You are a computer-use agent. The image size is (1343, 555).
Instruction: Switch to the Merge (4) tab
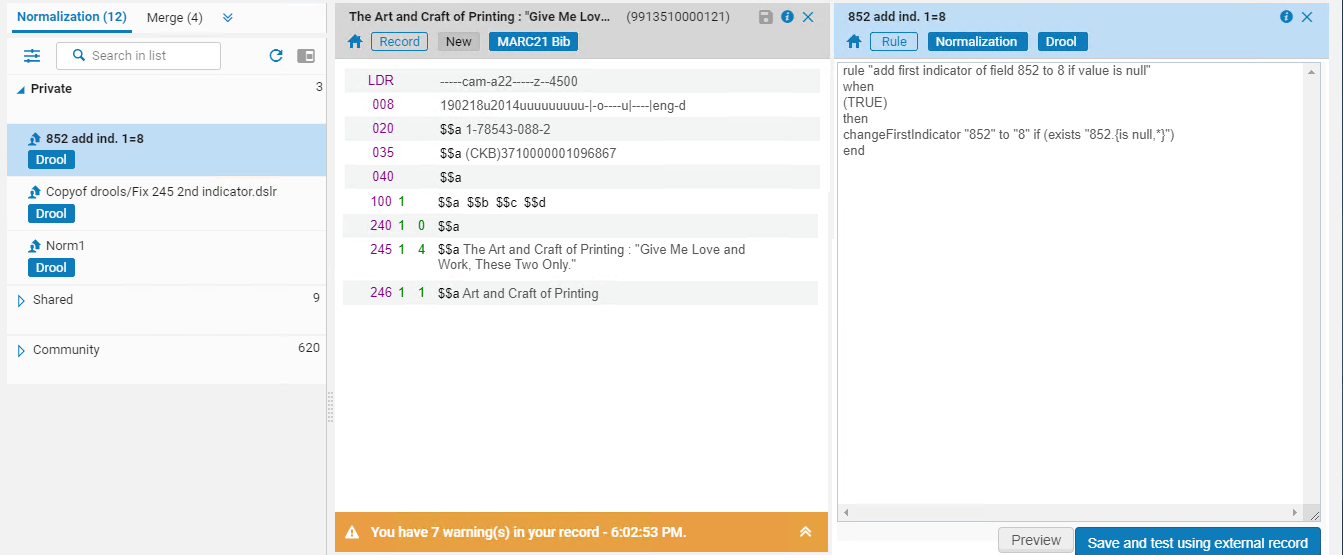[174, 18]
